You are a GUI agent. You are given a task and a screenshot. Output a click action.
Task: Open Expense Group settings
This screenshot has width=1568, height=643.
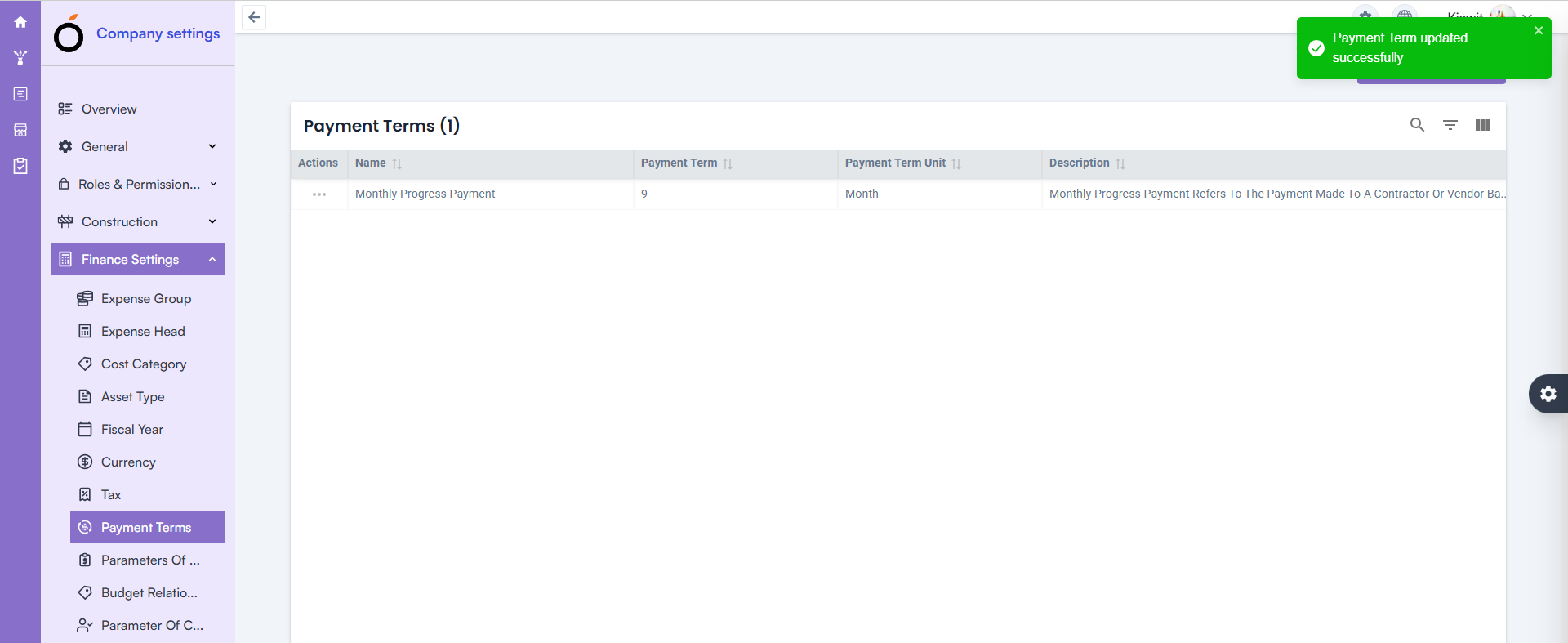(x=147, y=298)
